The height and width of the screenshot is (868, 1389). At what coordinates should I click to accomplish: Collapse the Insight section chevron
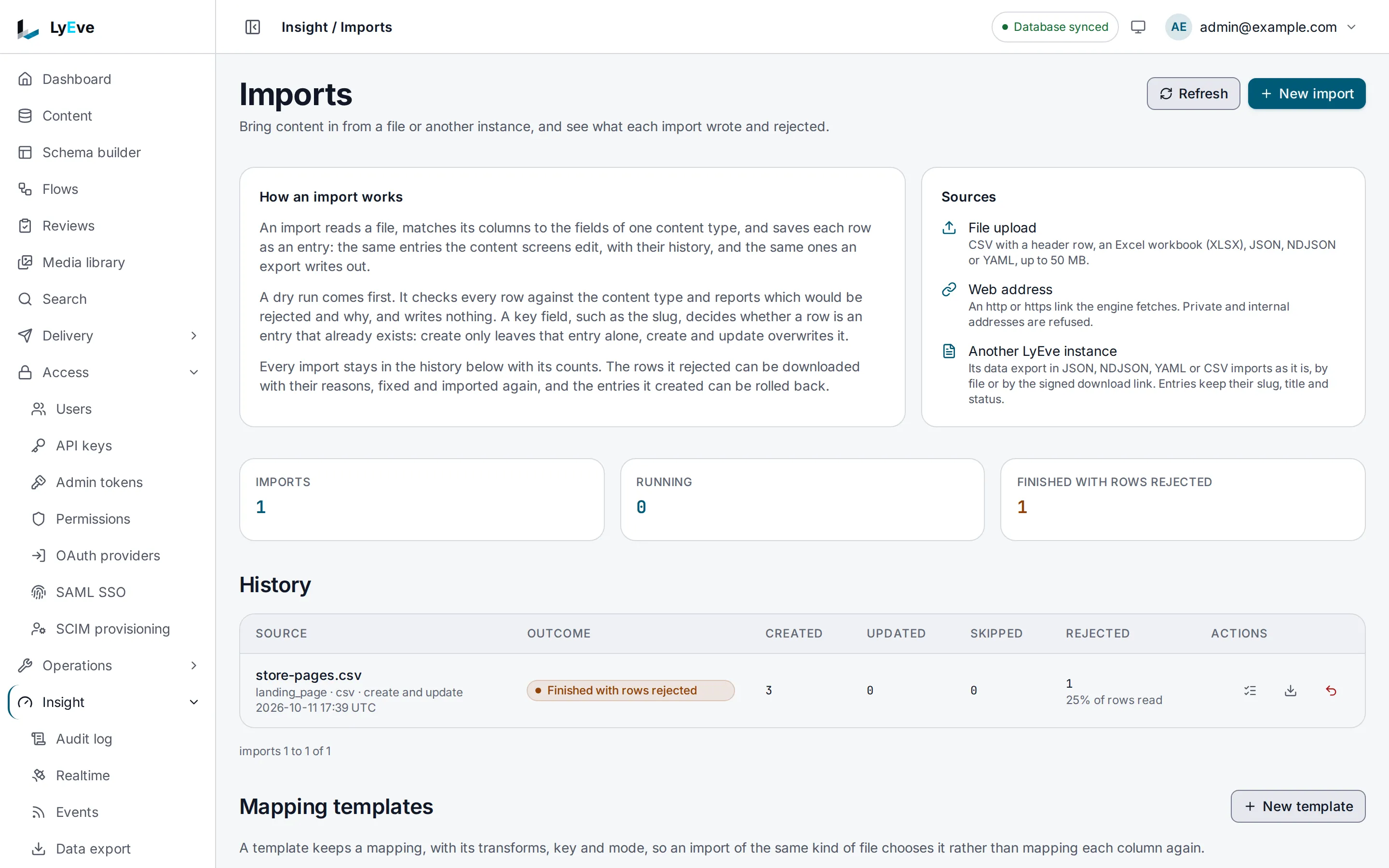tap(194, 702)
